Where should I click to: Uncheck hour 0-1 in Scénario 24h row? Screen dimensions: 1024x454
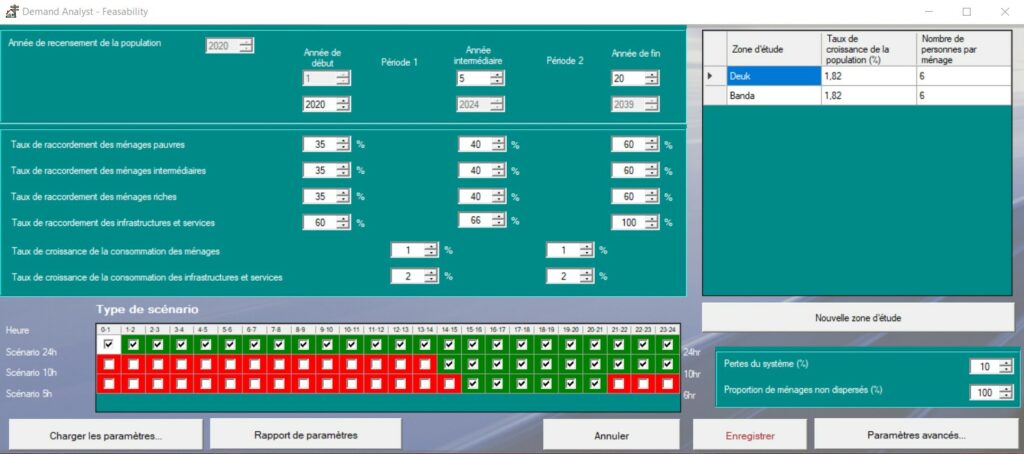[x=108, y=345]
